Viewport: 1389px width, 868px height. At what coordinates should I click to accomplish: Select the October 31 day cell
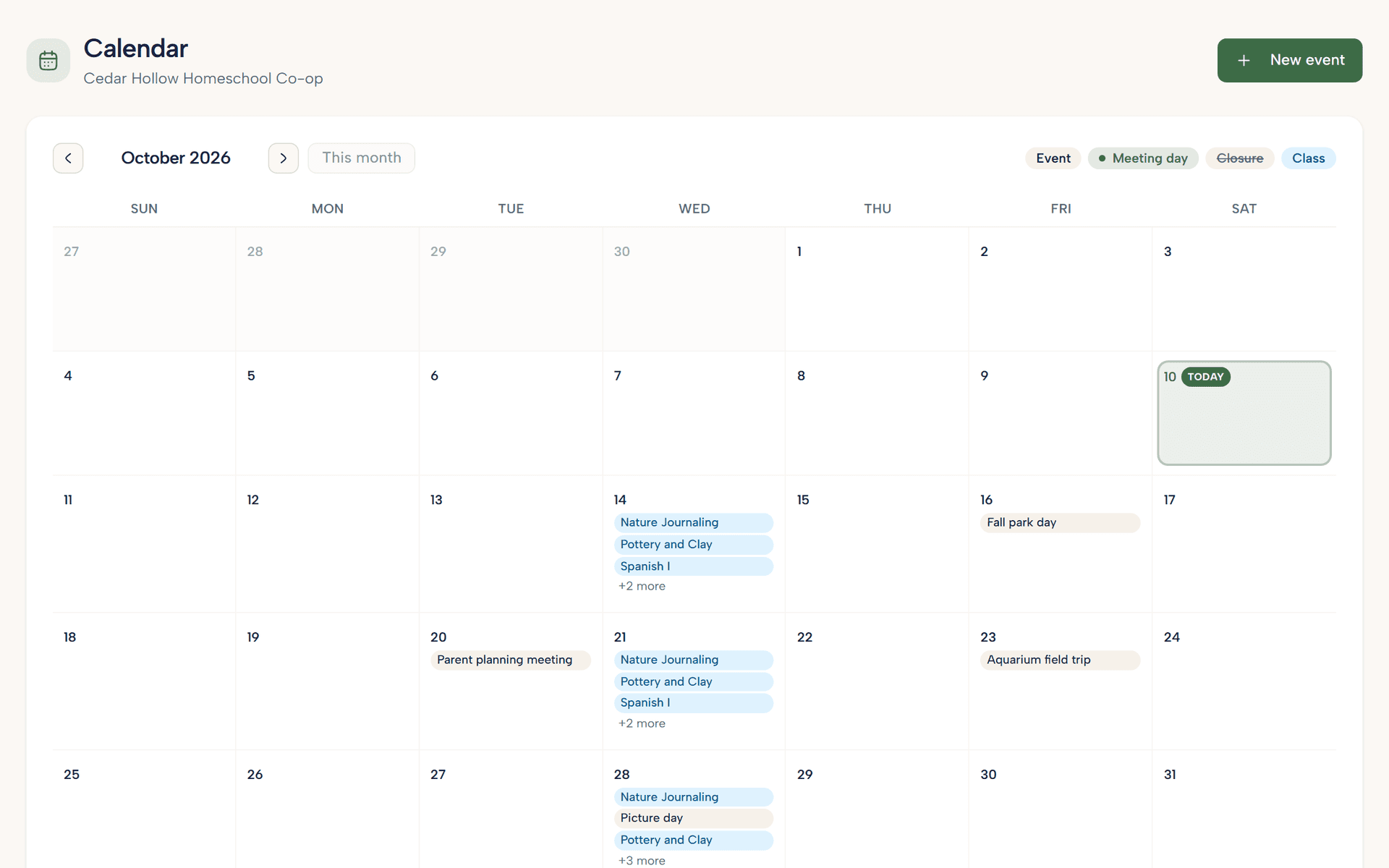(1244, 809)
